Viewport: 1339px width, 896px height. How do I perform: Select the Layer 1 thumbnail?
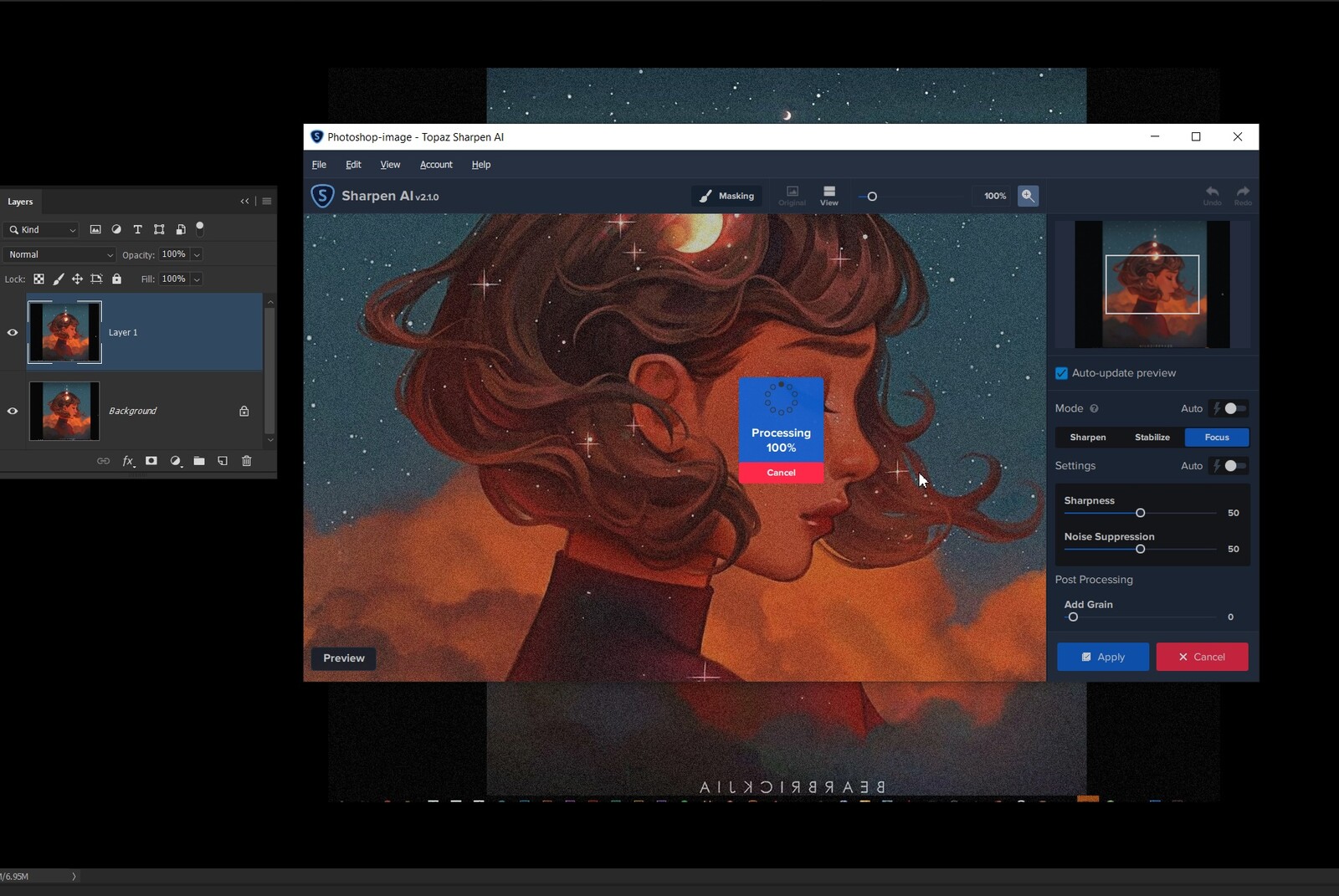64,332
